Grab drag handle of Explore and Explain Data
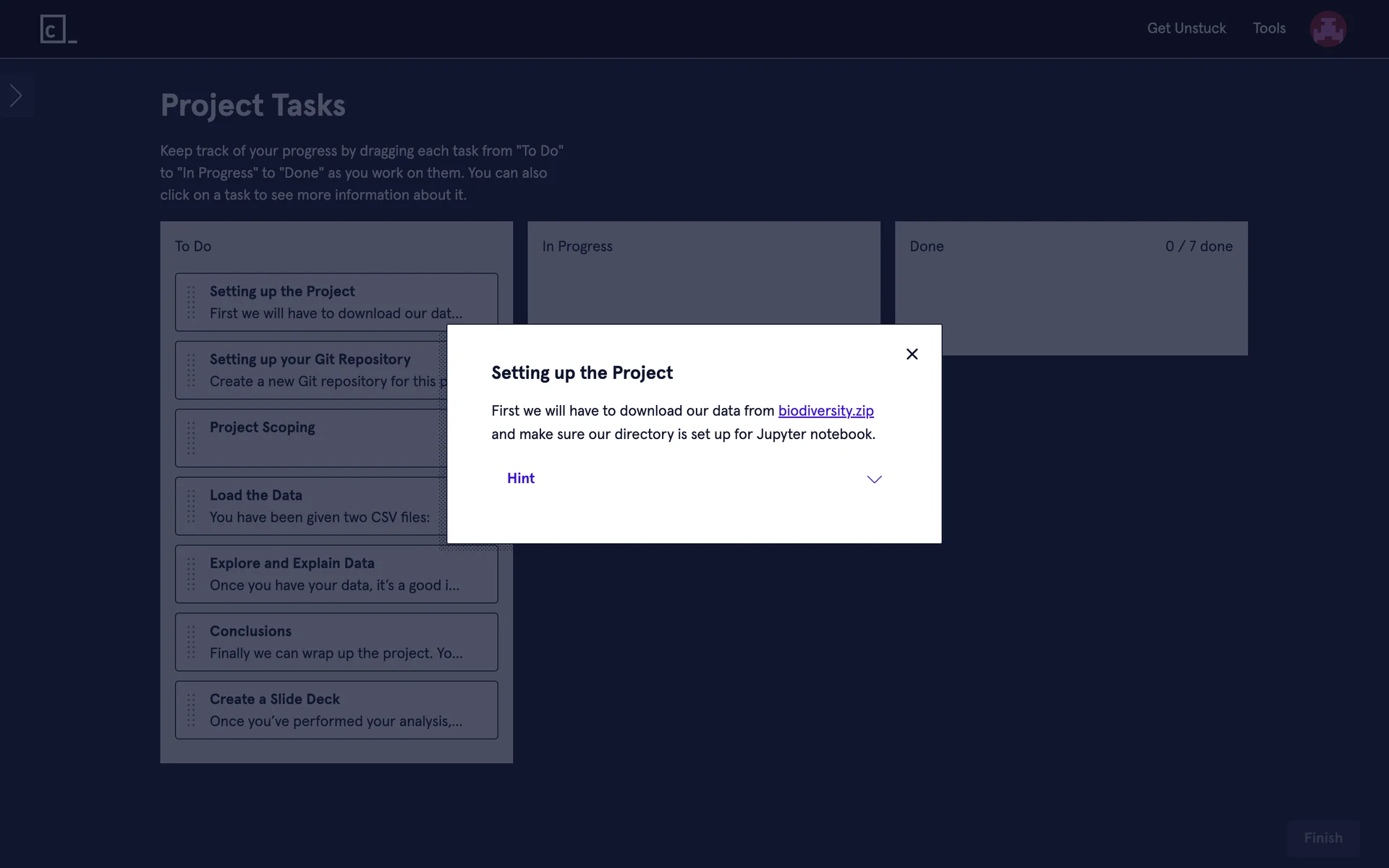Image resolution: width=1389 pixels, height=868 pixels. tap(191, 574)
